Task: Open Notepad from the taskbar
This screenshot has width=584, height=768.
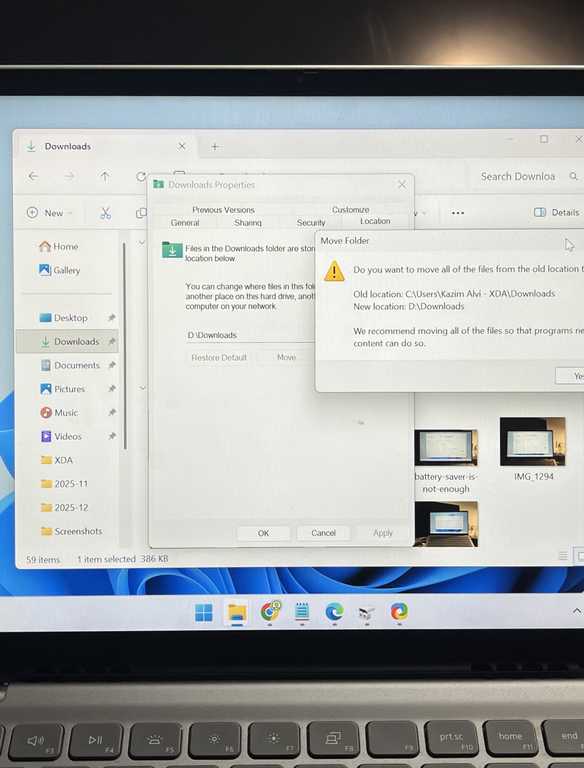Action: click(x=302, y=612)
